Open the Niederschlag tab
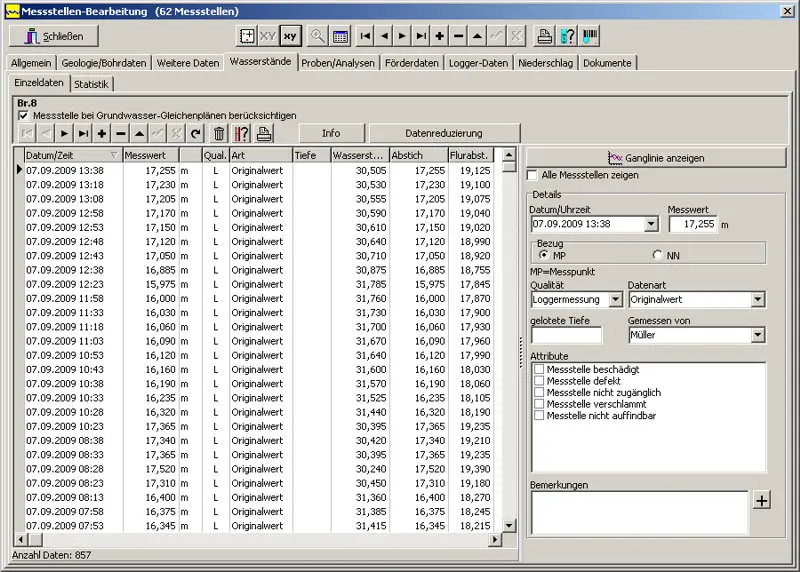 [x=545, y=63]
